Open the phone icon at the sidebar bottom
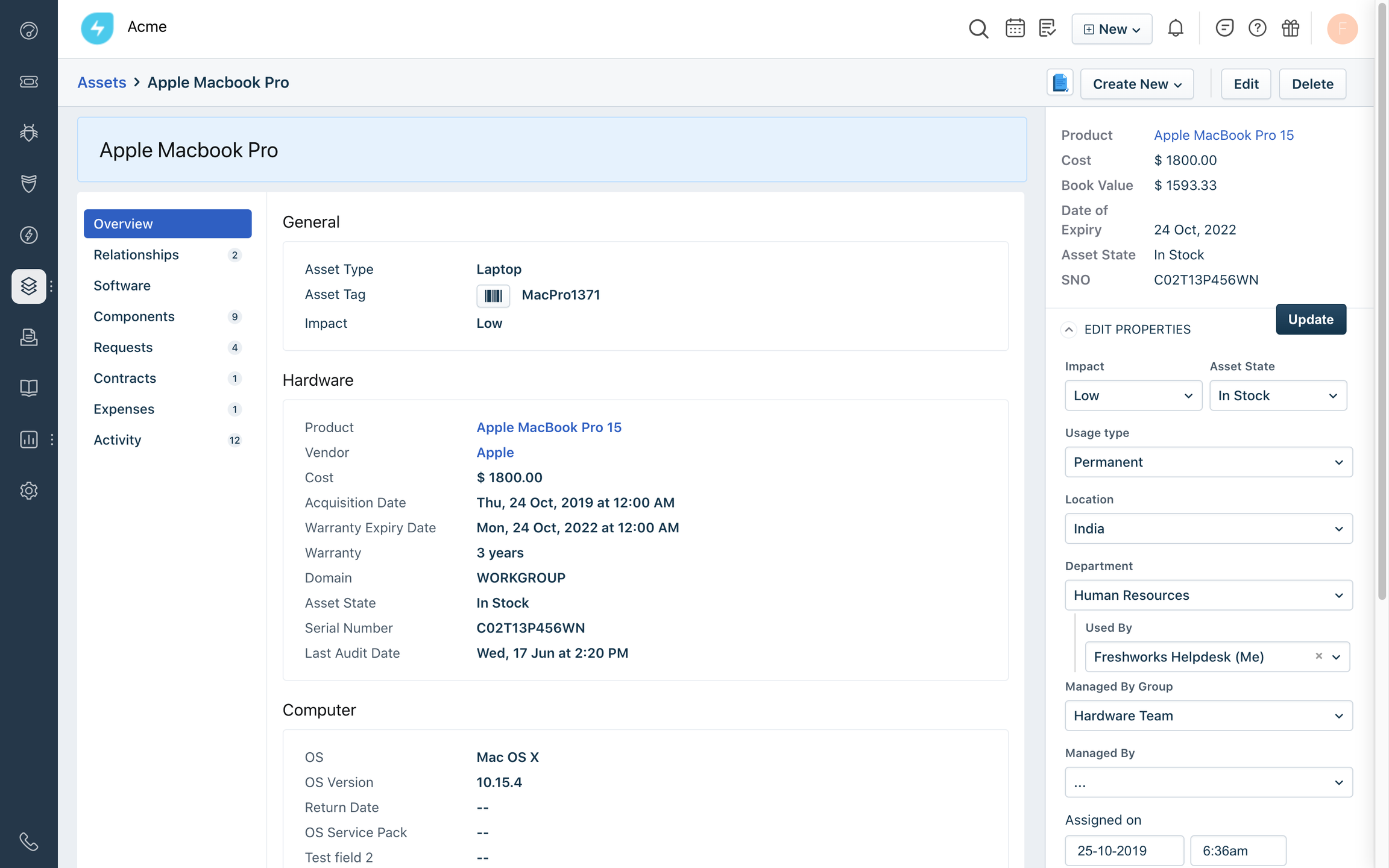 click(x=28, y=841)
